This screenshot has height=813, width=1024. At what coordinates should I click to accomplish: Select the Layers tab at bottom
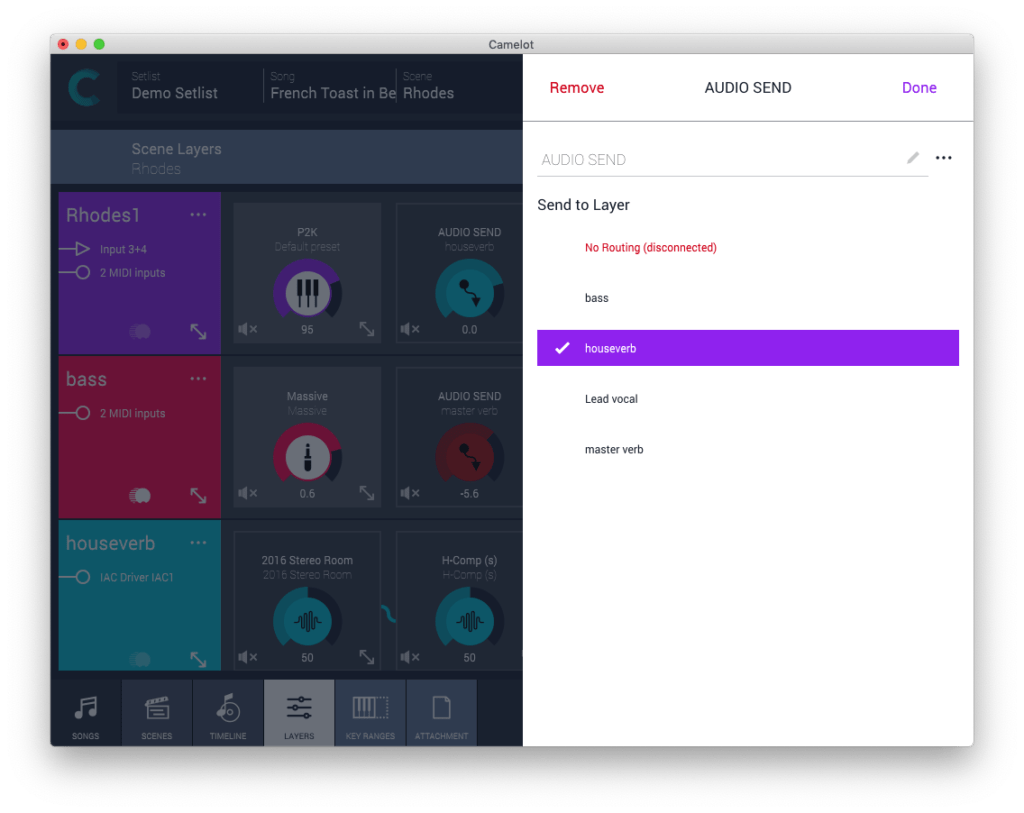(x=298, y=712)
